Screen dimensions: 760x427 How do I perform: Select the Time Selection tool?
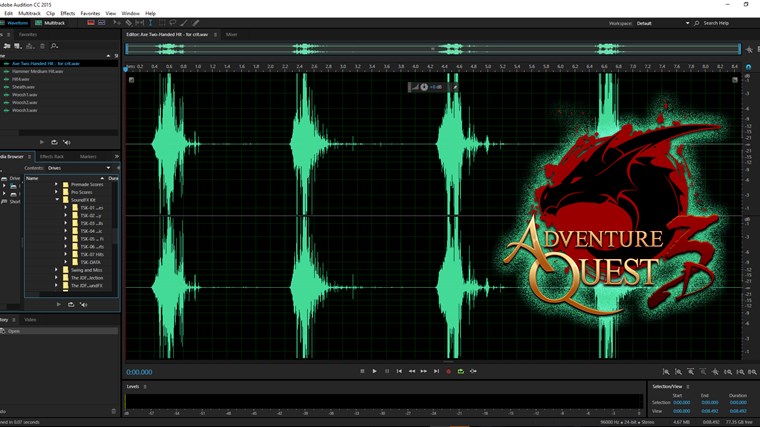coord(151,23)
